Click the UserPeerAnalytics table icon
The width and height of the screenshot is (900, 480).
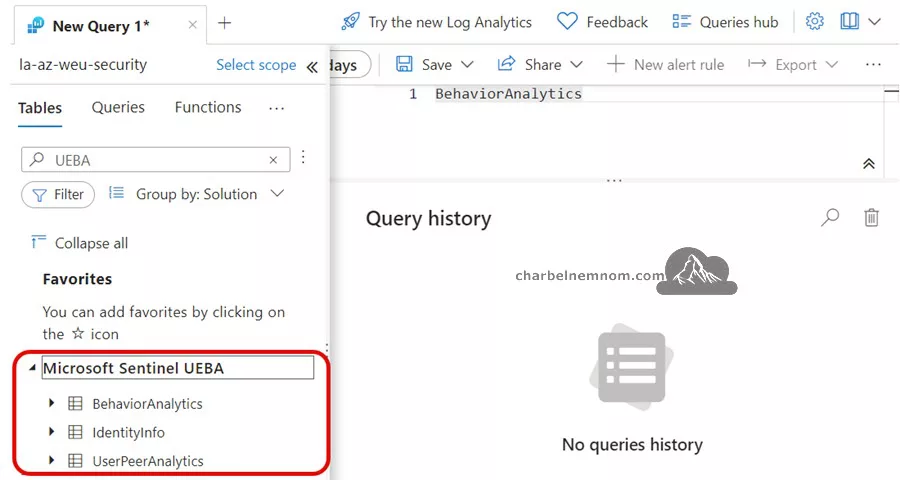(x=75, y=460)
